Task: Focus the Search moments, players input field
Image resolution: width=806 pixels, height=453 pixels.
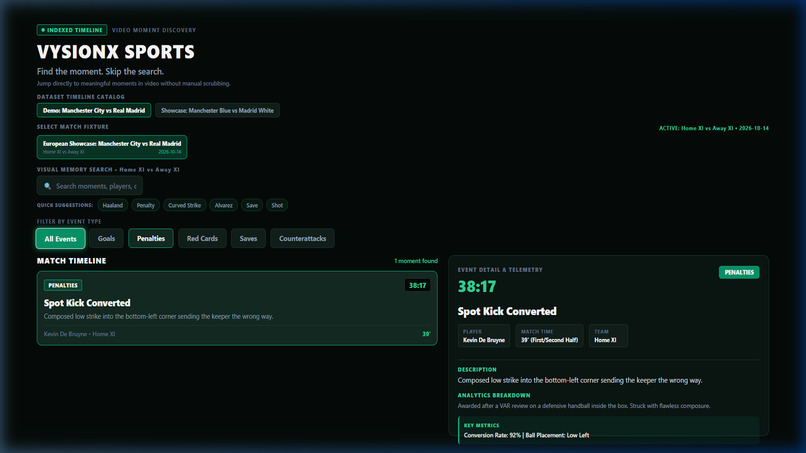Action: tap(90, 186)
